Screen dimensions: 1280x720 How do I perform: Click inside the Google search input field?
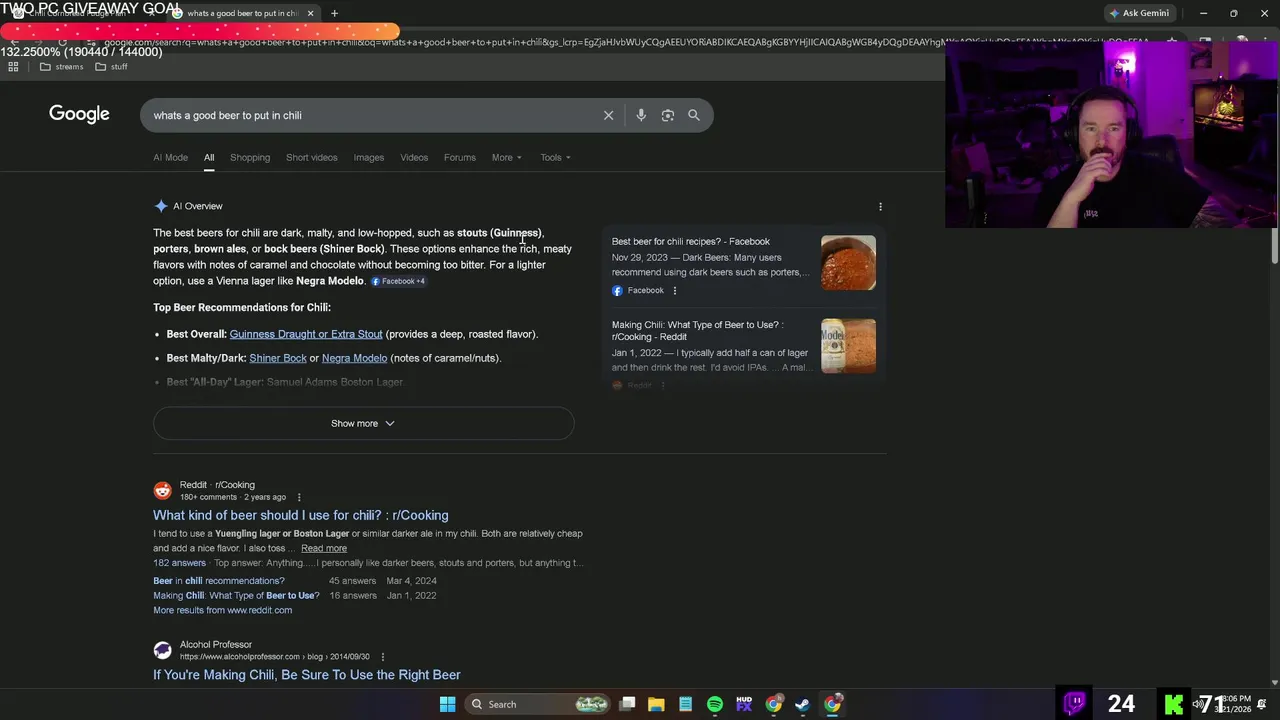tap(370, 115)
